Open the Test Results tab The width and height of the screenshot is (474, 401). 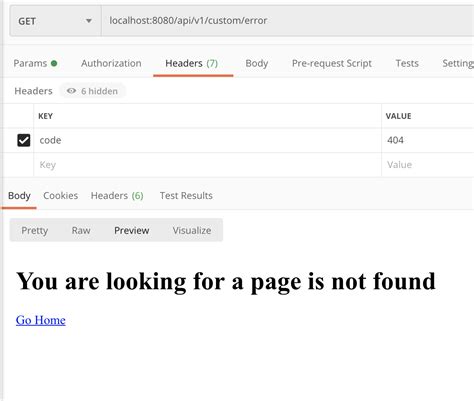186,196
